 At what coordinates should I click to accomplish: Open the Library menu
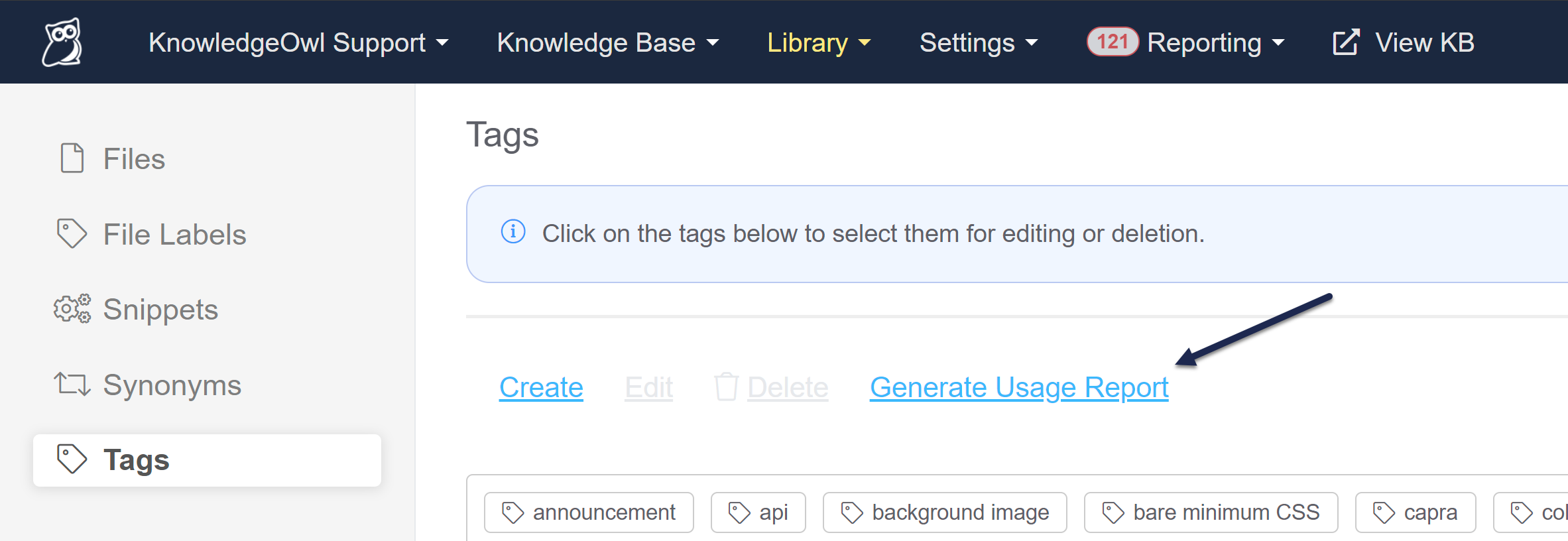(x=818, y=42)
